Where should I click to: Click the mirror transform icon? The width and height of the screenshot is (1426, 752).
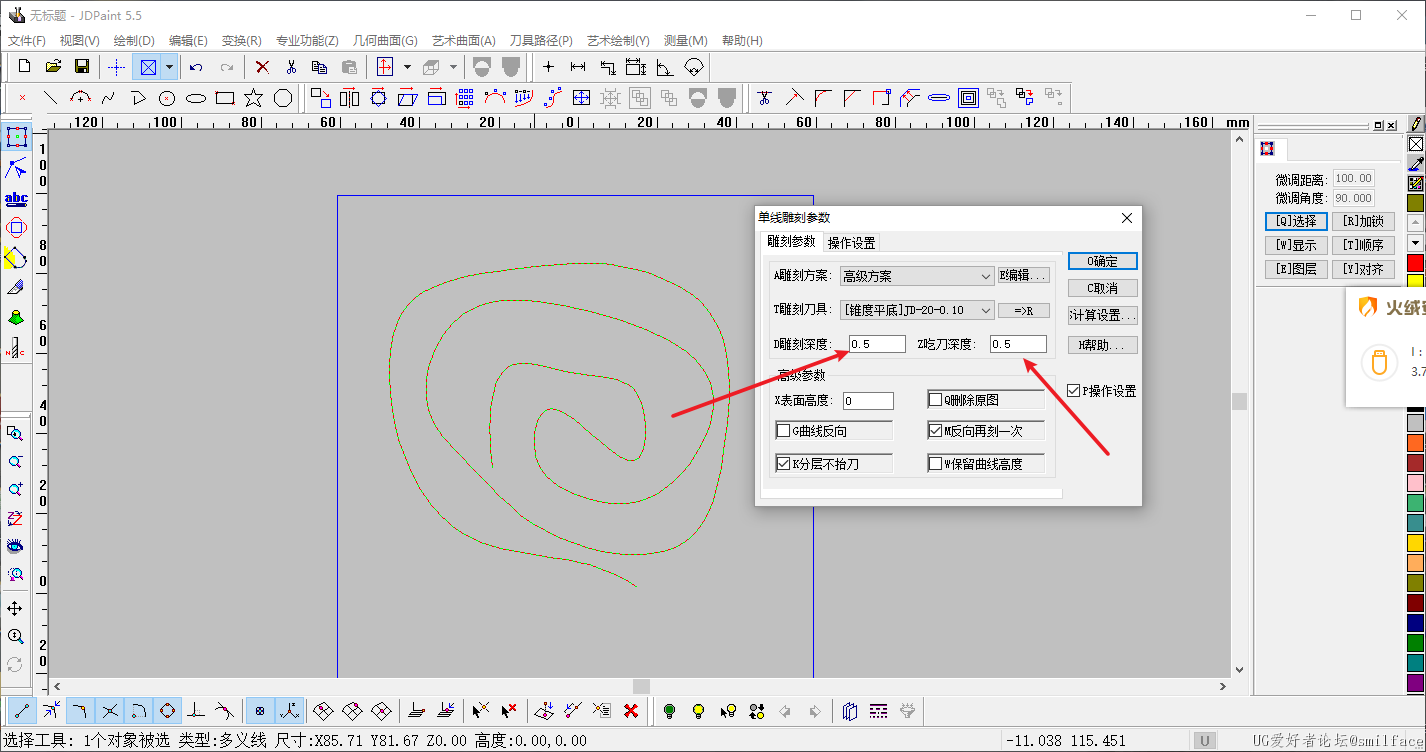[349, 97]
